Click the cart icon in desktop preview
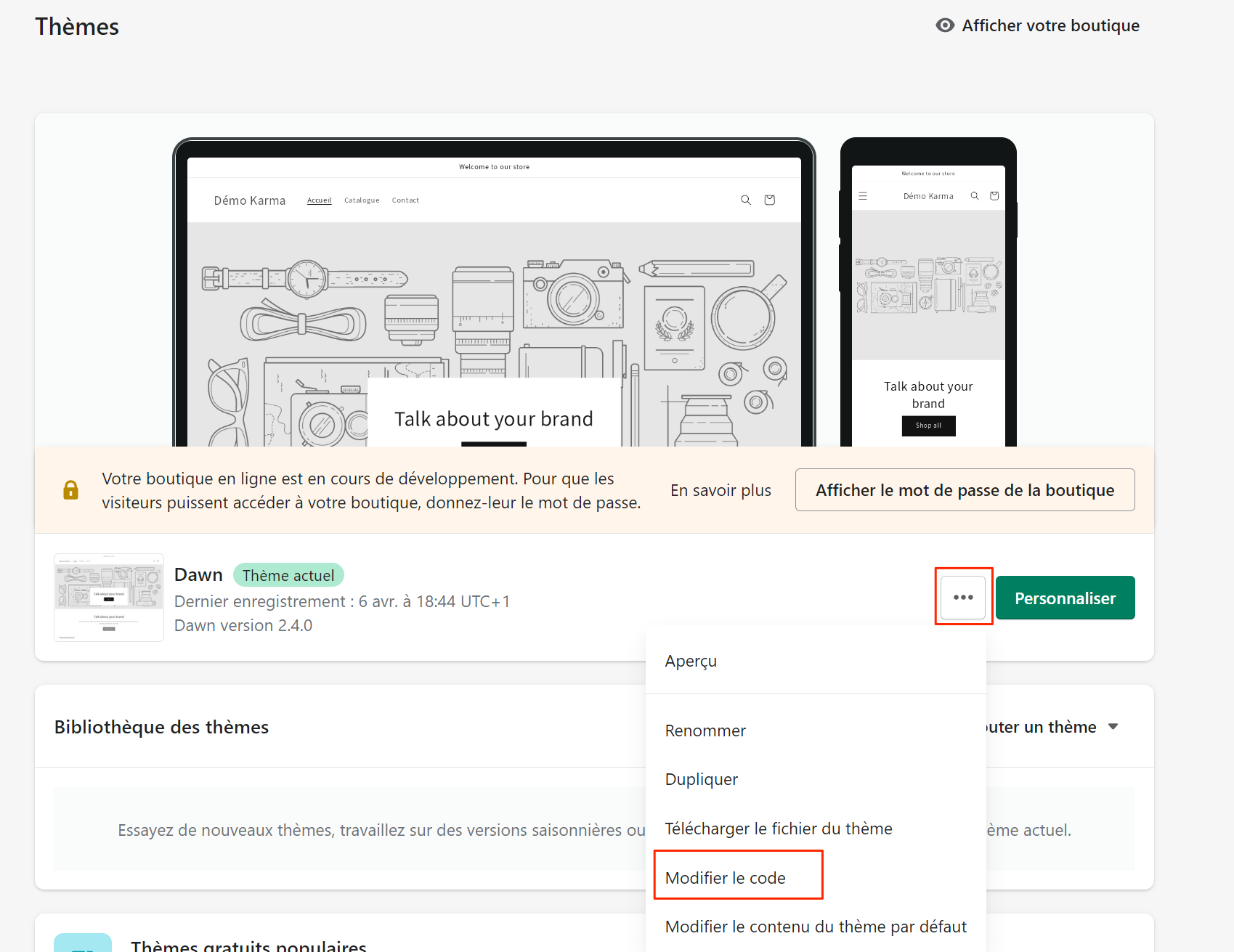 [769, 200]
